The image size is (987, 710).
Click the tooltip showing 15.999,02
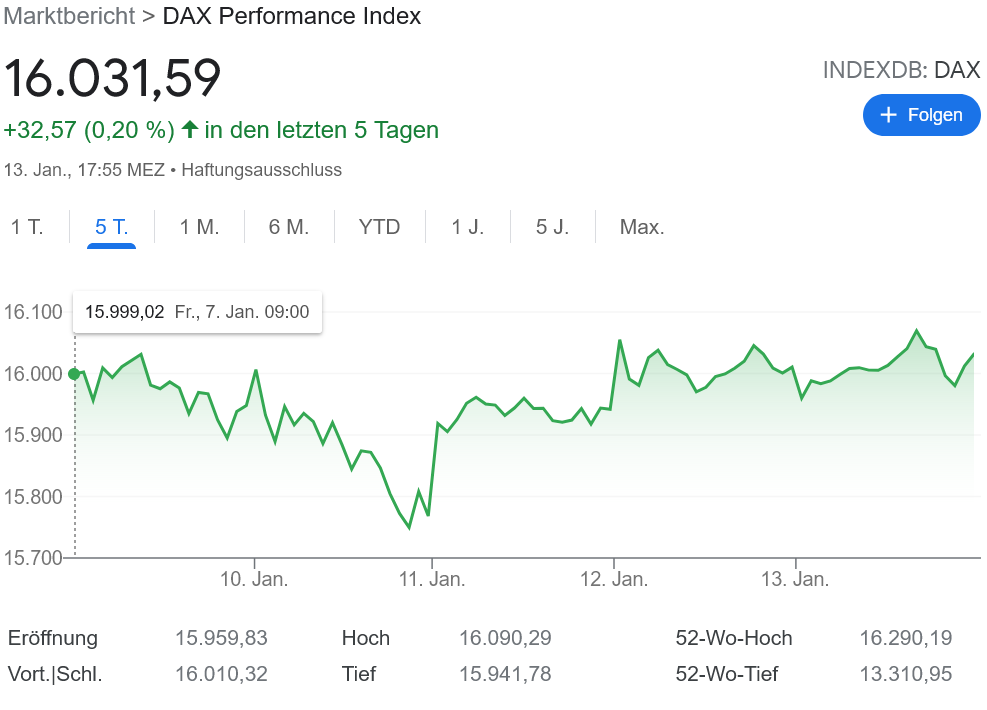tap(196, 312)
